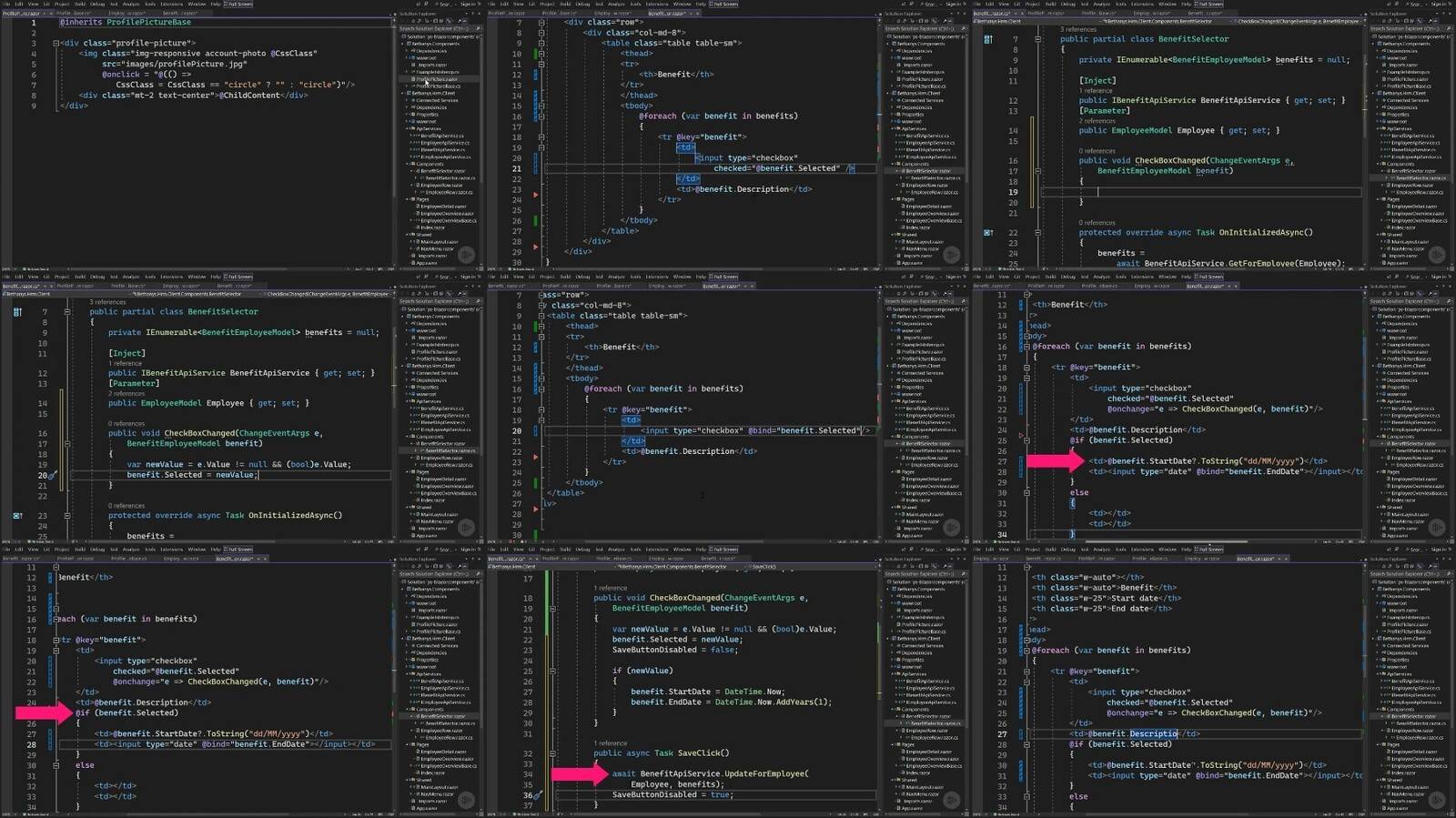Open the type dropdown in GetForEmployee window navigation bar
This screenshot has width=1456, height=818.
click(1168, 21)
